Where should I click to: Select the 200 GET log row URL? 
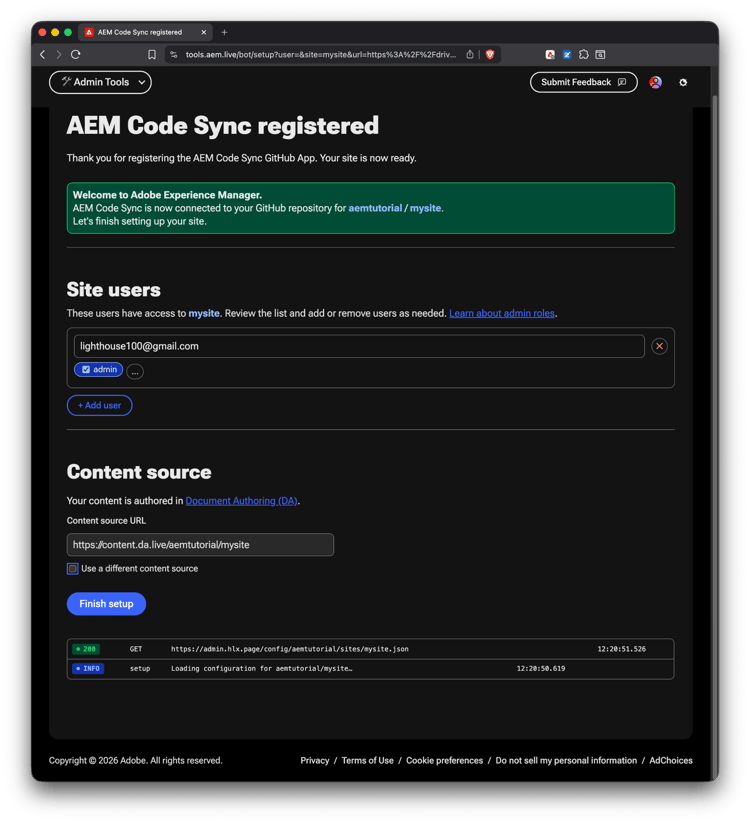click(x=290, y=649)
